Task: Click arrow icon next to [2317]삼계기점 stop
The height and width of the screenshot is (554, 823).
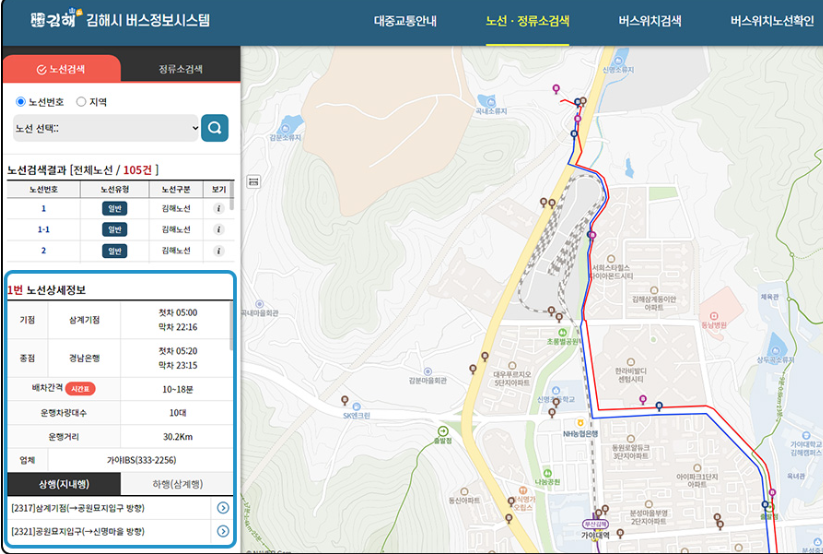Action: 223,508
